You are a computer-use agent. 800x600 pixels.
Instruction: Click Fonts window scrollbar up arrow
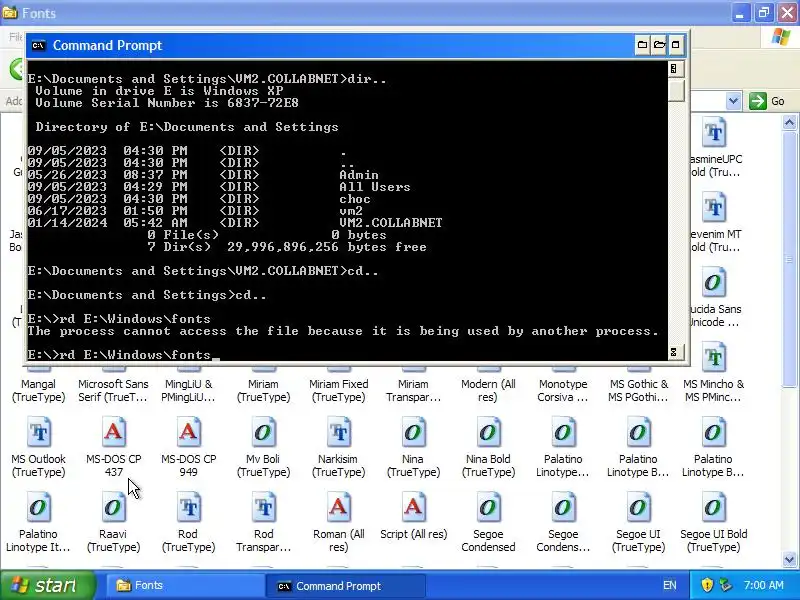789,122
